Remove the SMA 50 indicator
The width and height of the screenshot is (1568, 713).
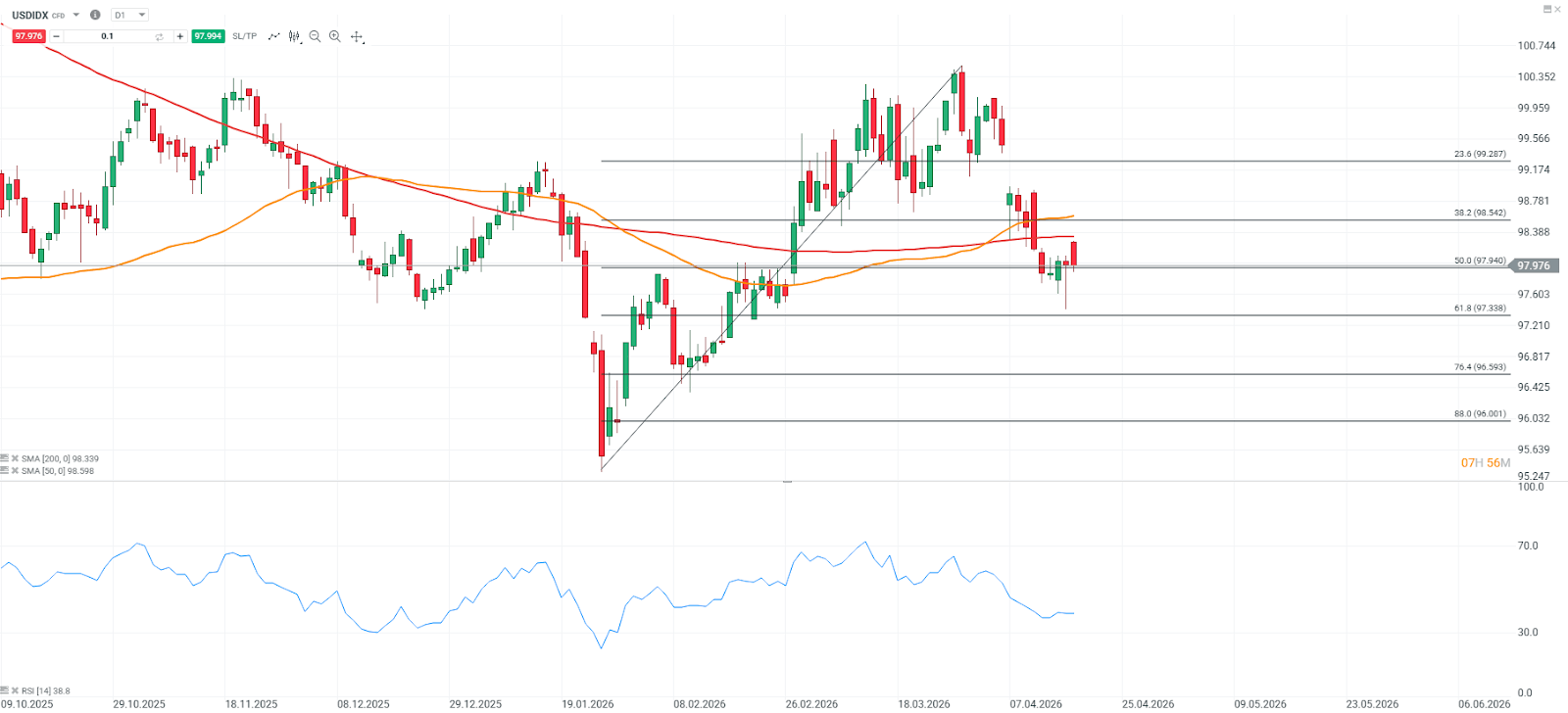(16, 471)
